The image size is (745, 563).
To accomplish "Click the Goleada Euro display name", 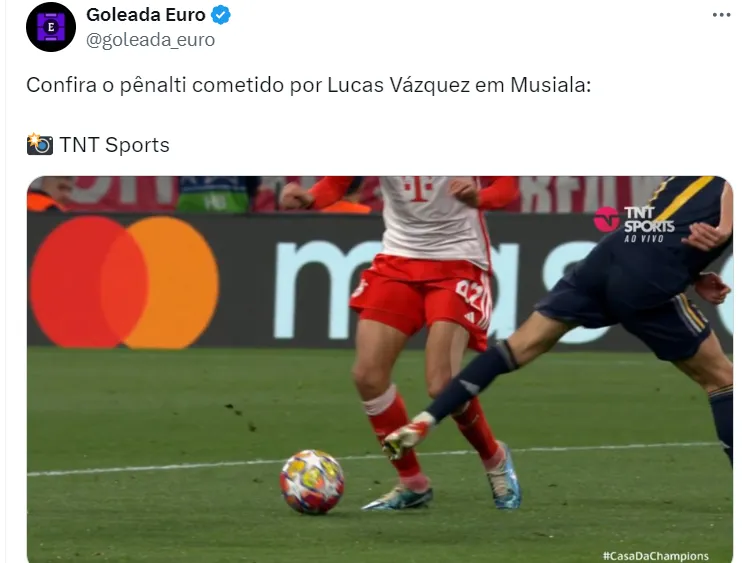I will click(x=146, y=15).
